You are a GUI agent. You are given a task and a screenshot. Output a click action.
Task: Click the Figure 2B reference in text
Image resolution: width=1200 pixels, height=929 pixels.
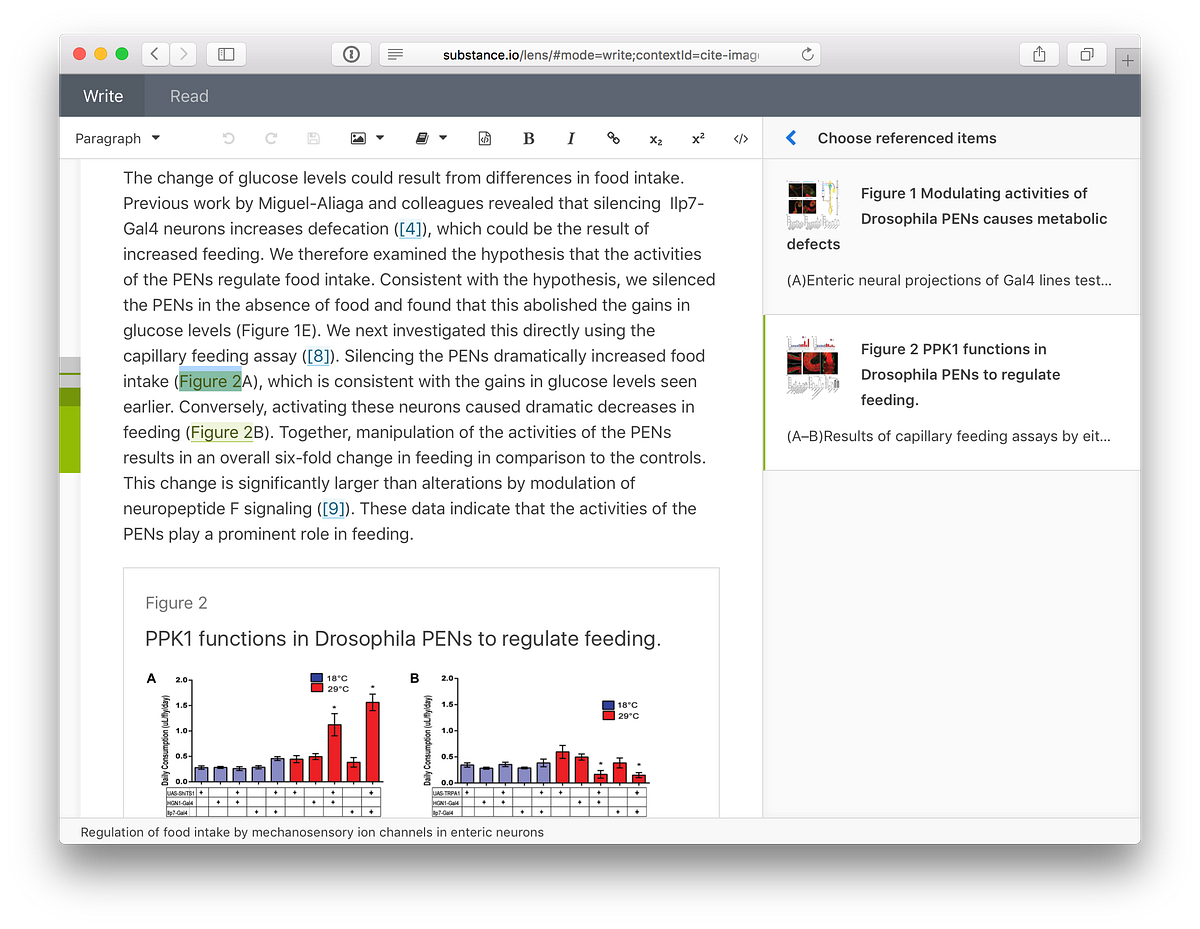click(221, 432)
